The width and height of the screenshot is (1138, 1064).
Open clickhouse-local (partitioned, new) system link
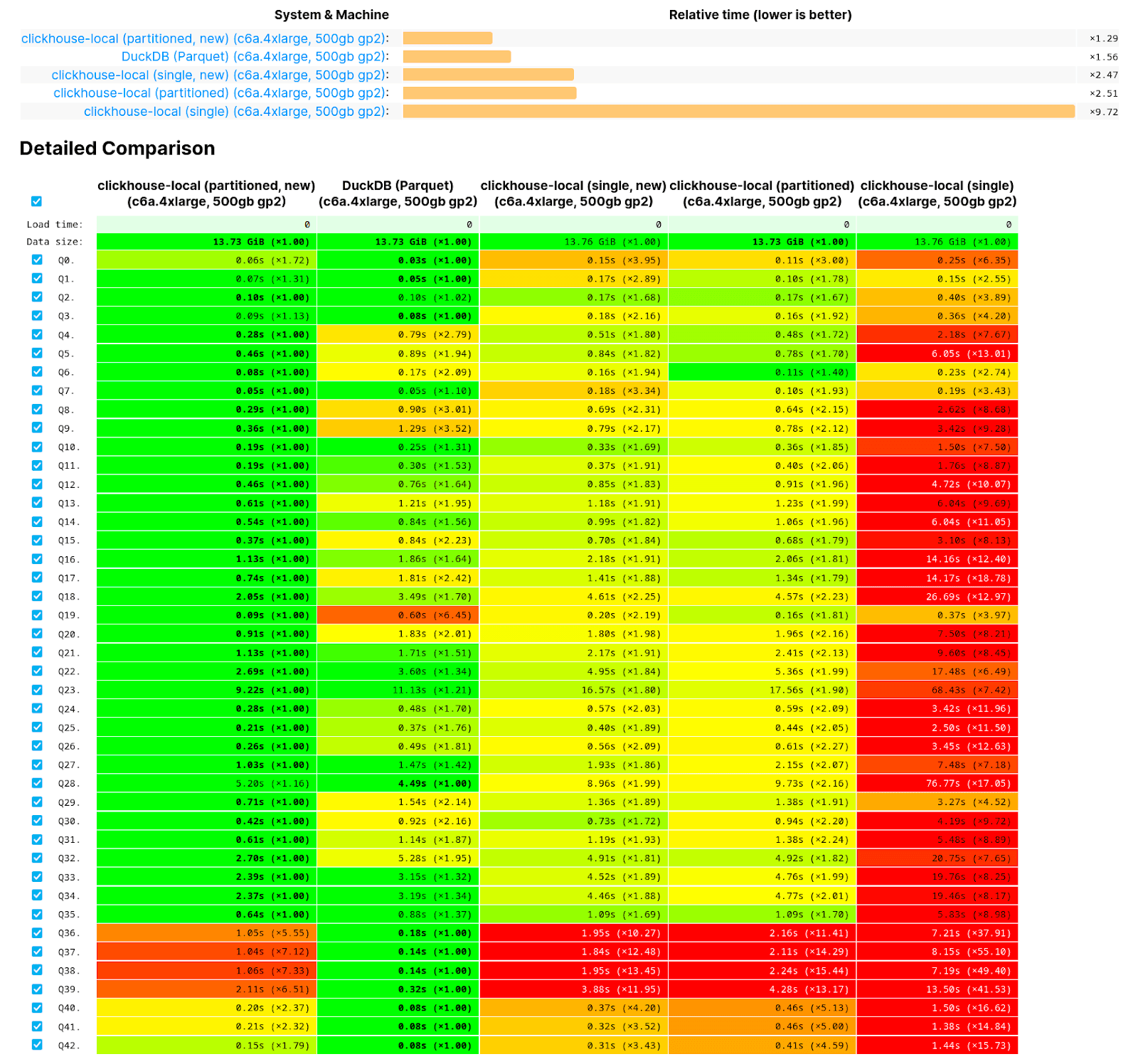coord(205,38)
